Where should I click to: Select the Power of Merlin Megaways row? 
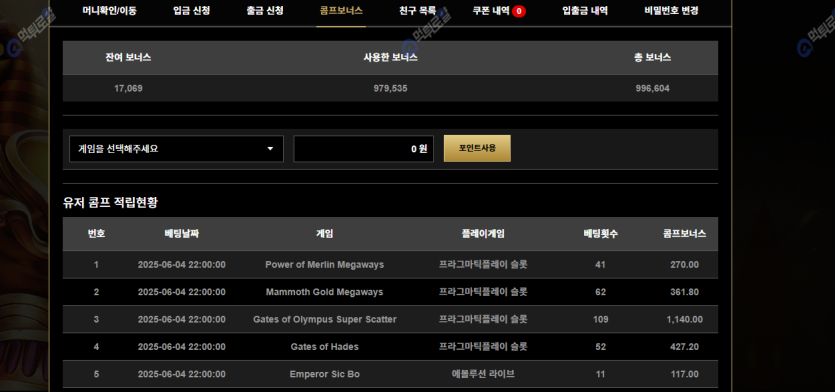390,265
